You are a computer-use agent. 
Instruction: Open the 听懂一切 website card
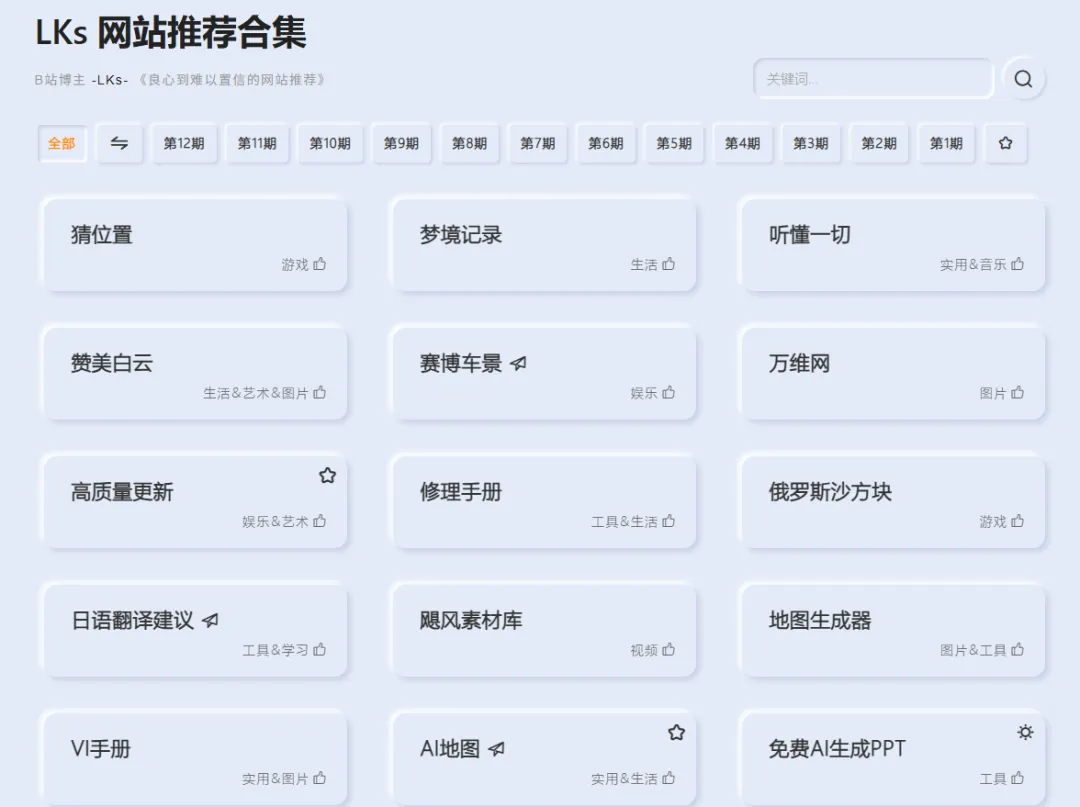[x=893, y=245]
